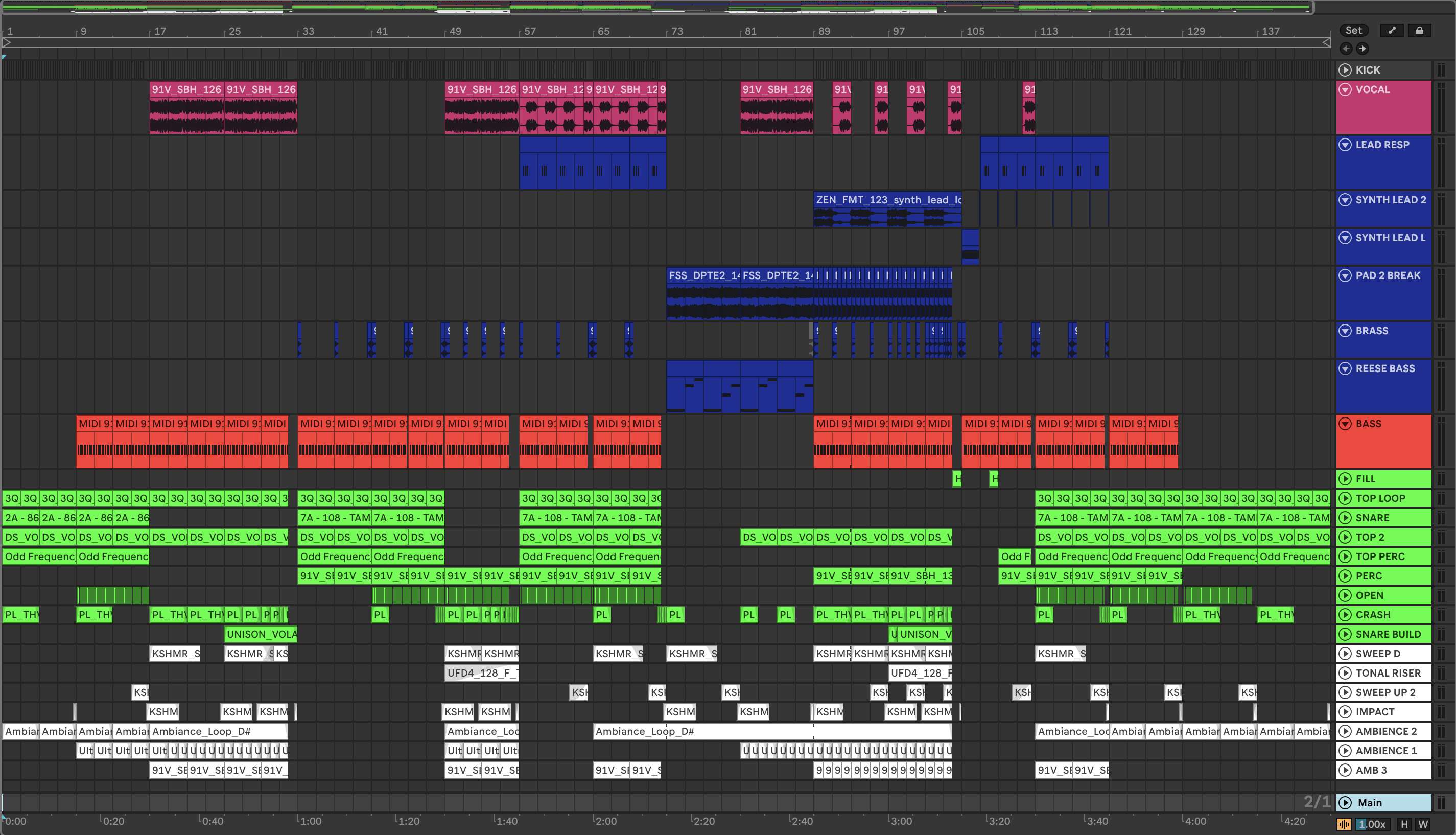Screen dimensions: 1456x835
Task: Unfold the TONAL RISER track
Action: coord(1345,674)
